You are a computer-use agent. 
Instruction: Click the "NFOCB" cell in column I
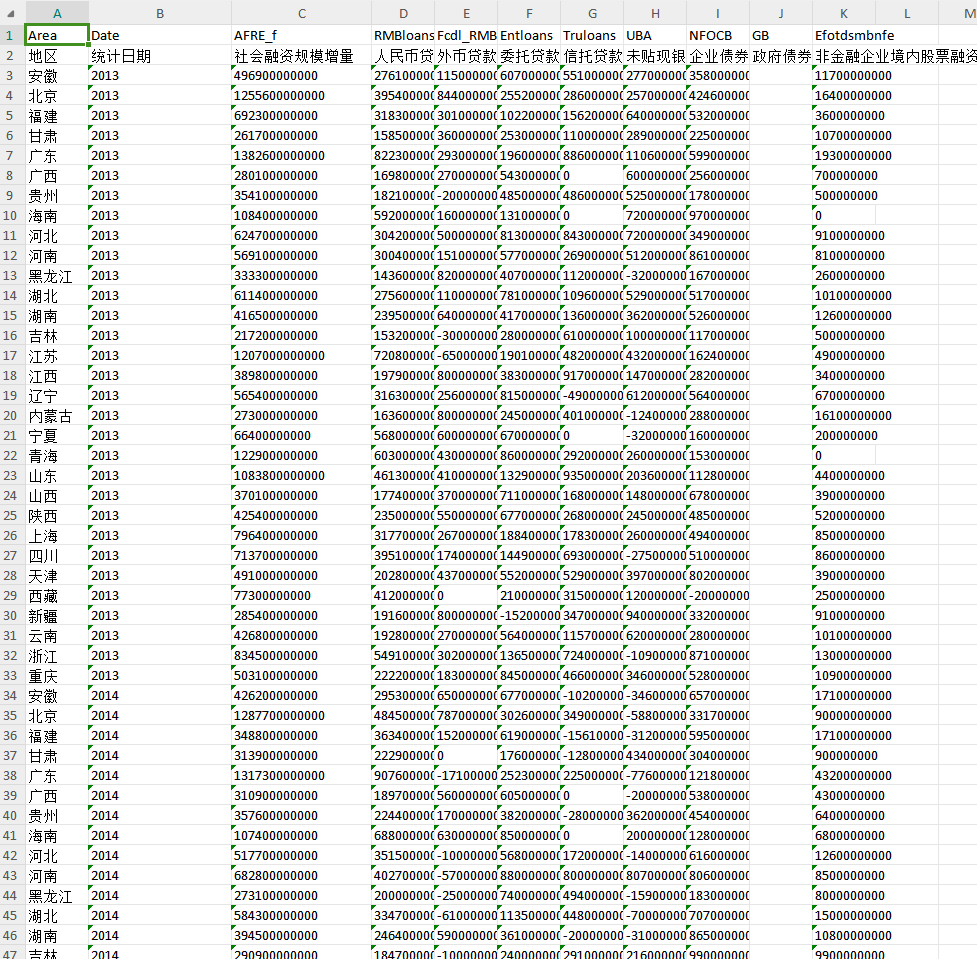click(717, 36)
